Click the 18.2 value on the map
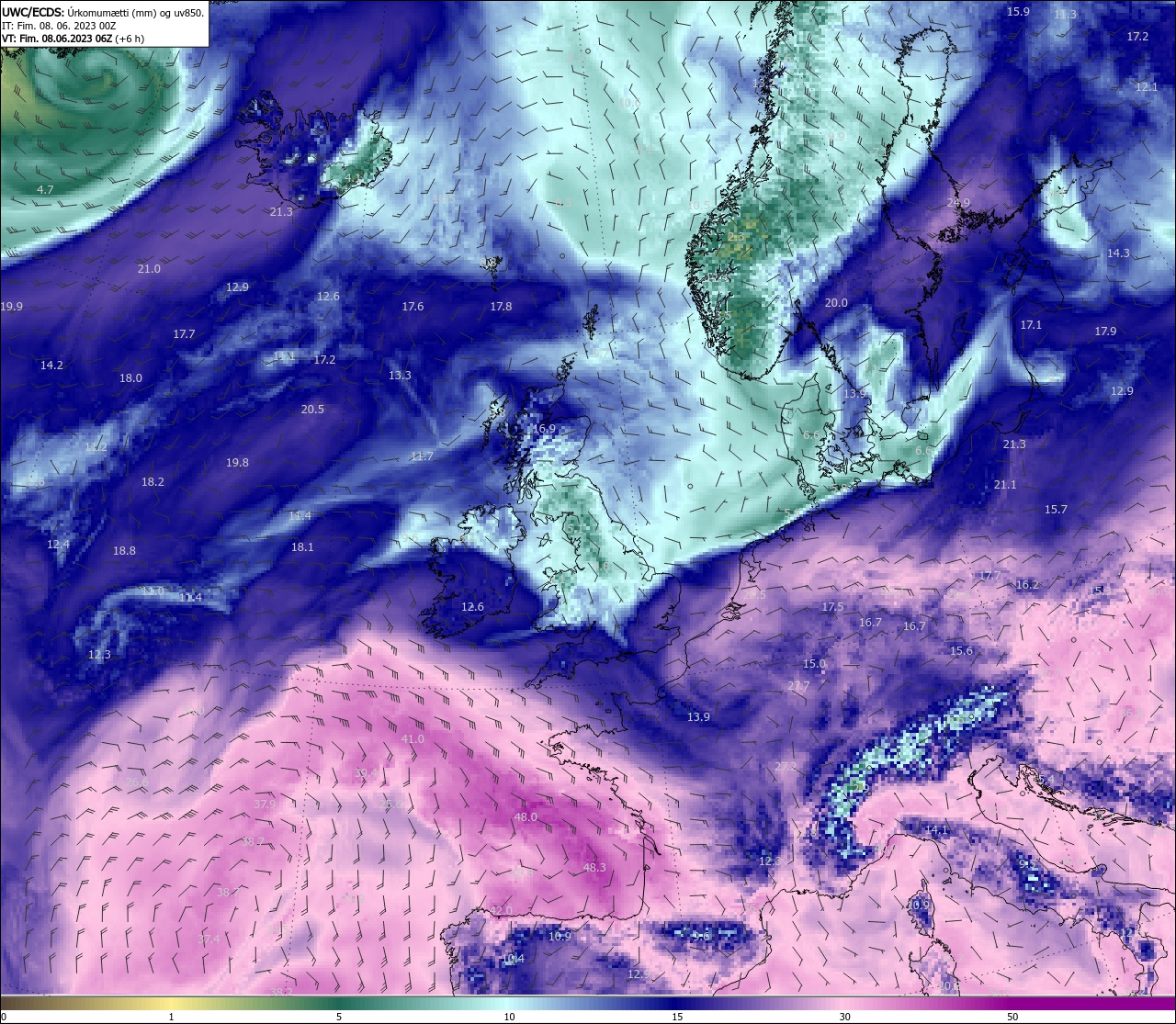 click(153, 482)
